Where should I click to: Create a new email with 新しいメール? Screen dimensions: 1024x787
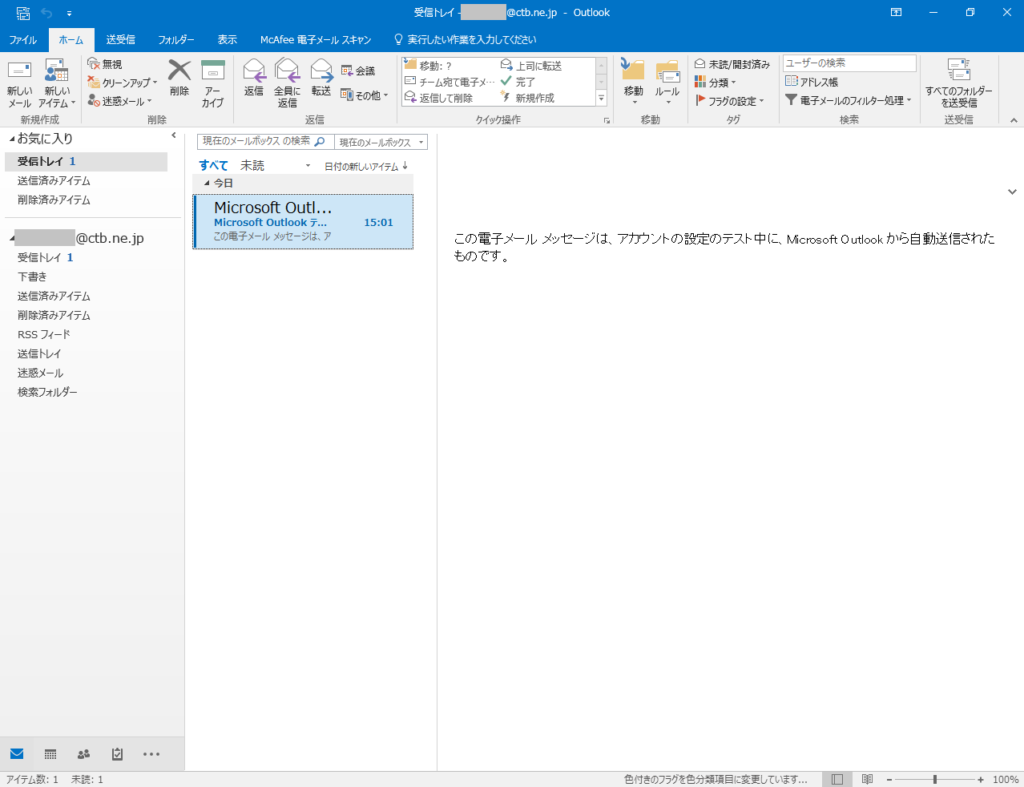tap(19, 84)
